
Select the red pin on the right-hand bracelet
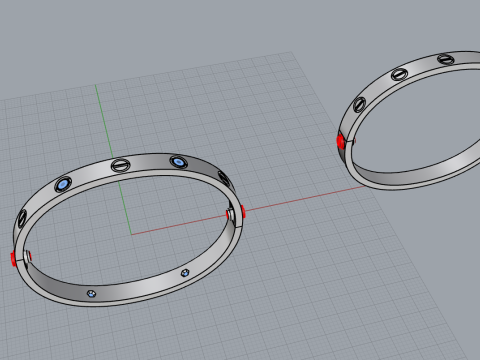coord(341,141)
